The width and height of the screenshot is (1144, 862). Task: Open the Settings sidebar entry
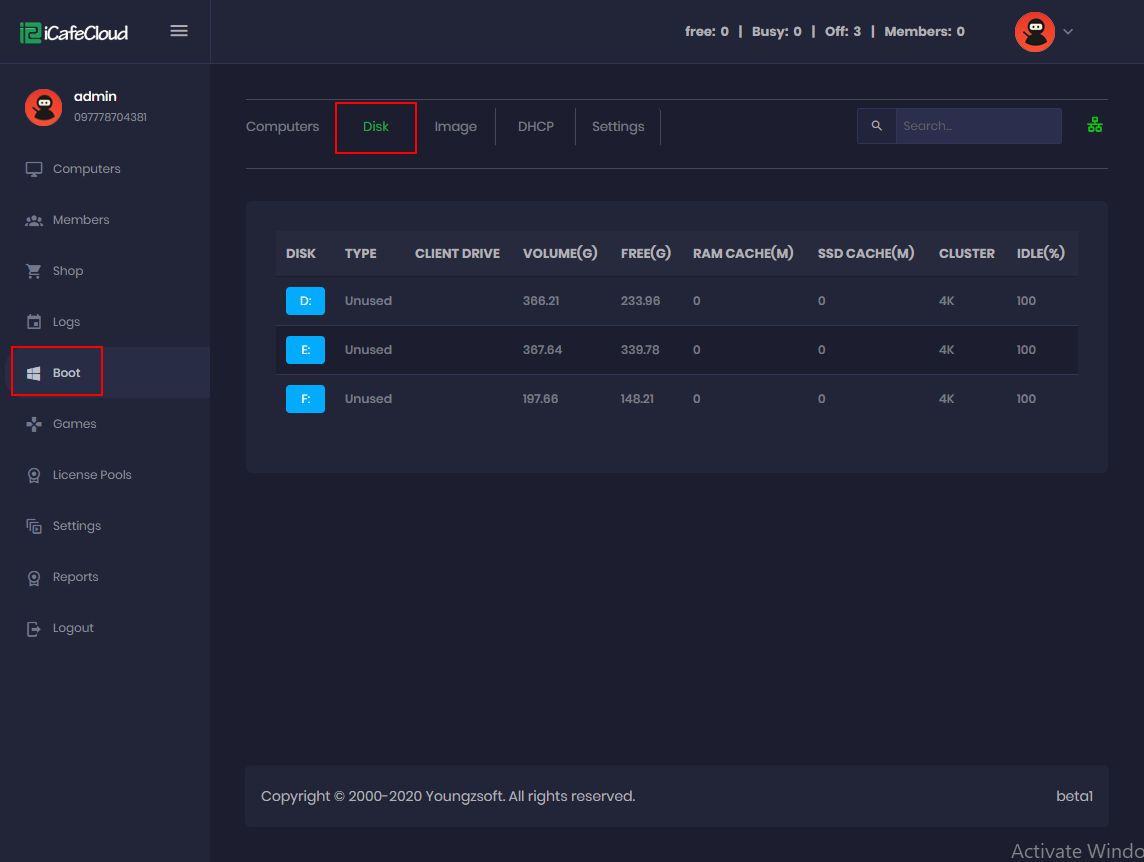(74, 525)
